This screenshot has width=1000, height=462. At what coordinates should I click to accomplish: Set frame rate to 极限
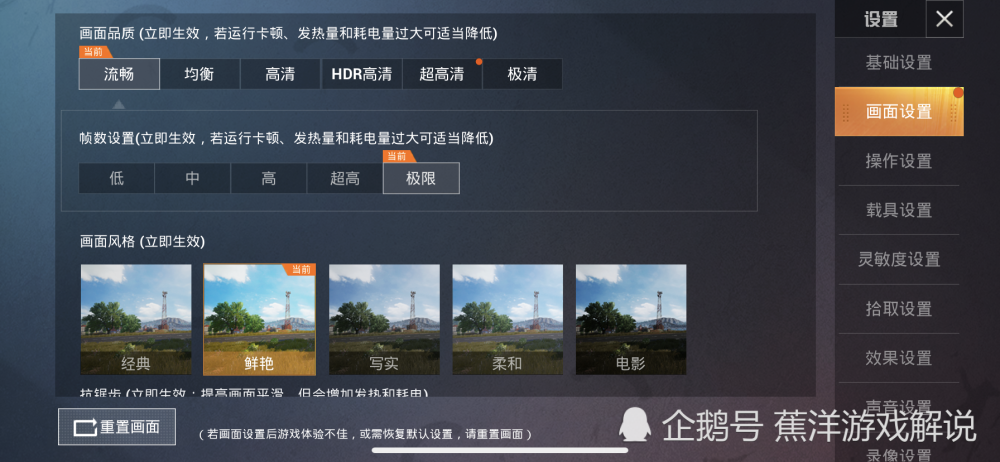(x=421, y=178)
